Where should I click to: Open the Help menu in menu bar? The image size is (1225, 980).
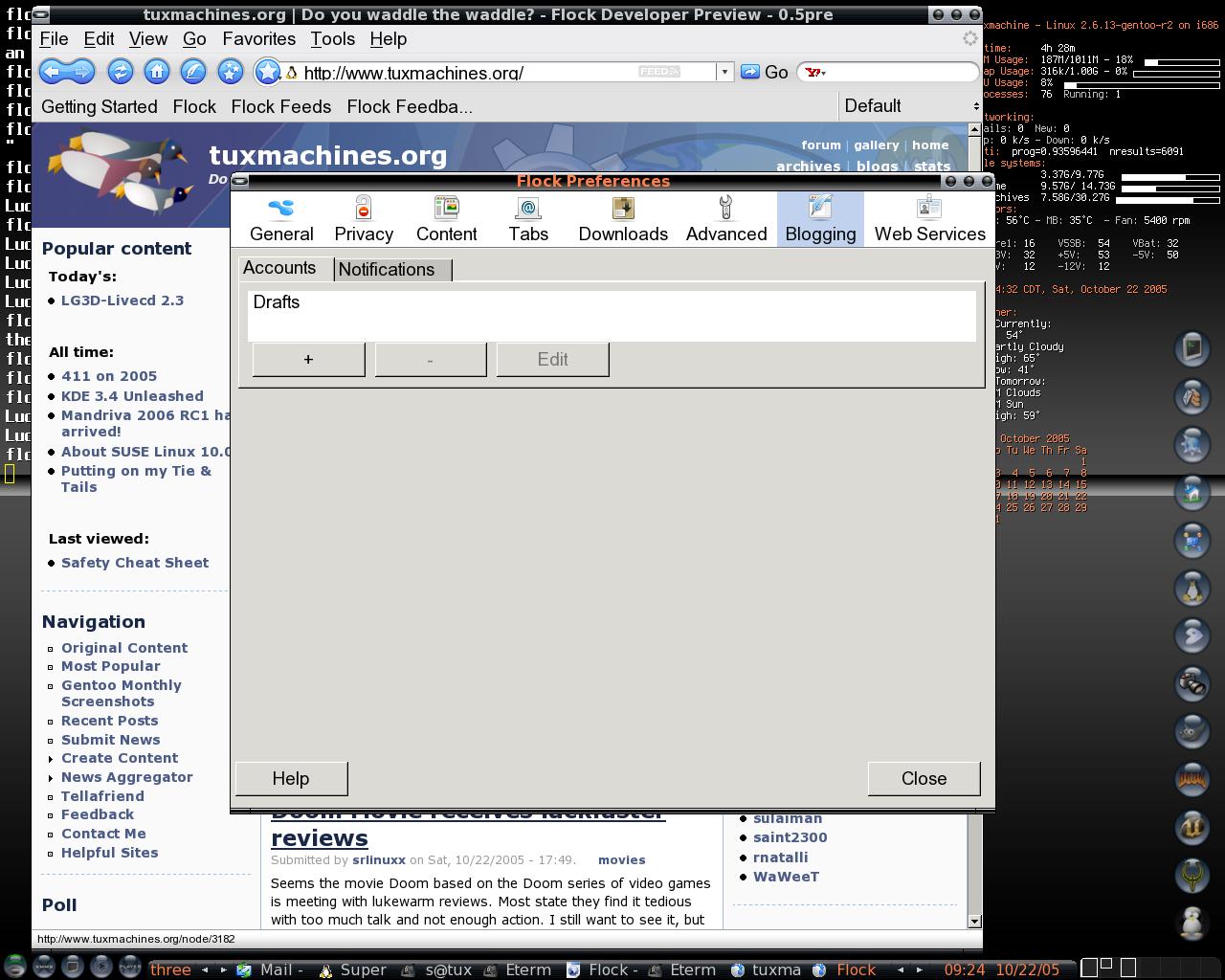[388, 39]
